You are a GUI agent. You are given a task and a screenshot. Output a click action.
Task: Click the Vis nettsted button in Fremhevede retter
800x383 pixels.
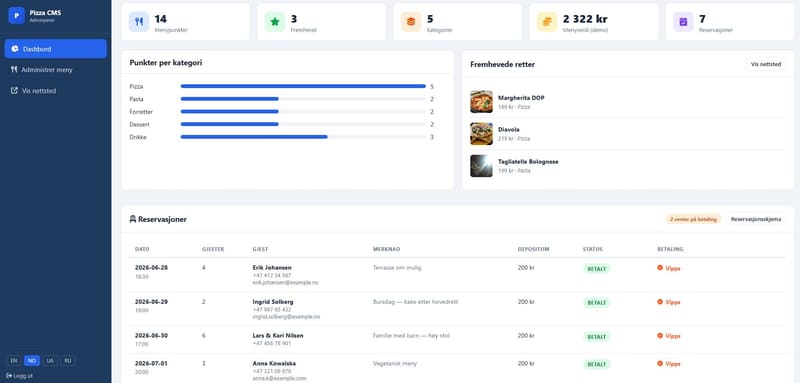pos(766,64)
